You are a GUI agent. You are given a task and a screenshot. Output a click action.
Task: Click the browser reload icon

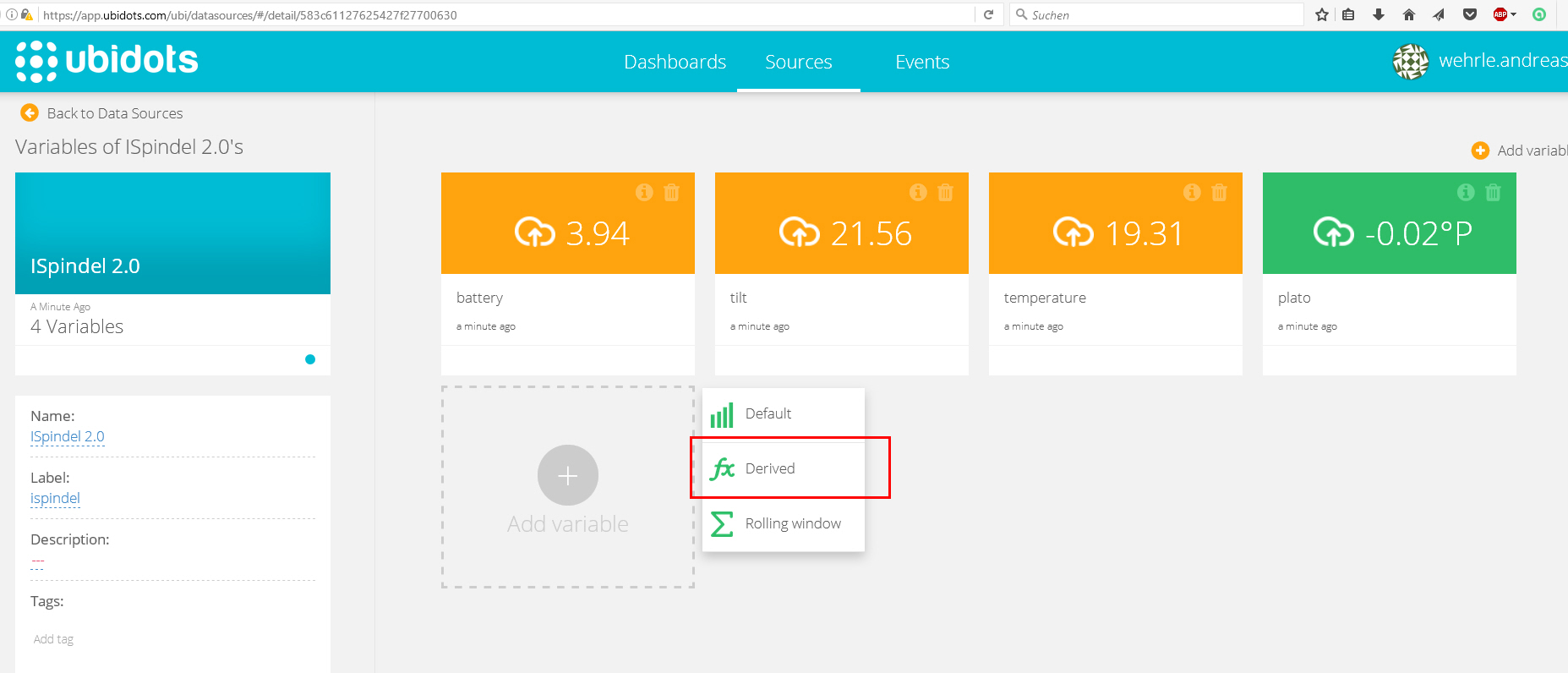(x=988, y=14)
